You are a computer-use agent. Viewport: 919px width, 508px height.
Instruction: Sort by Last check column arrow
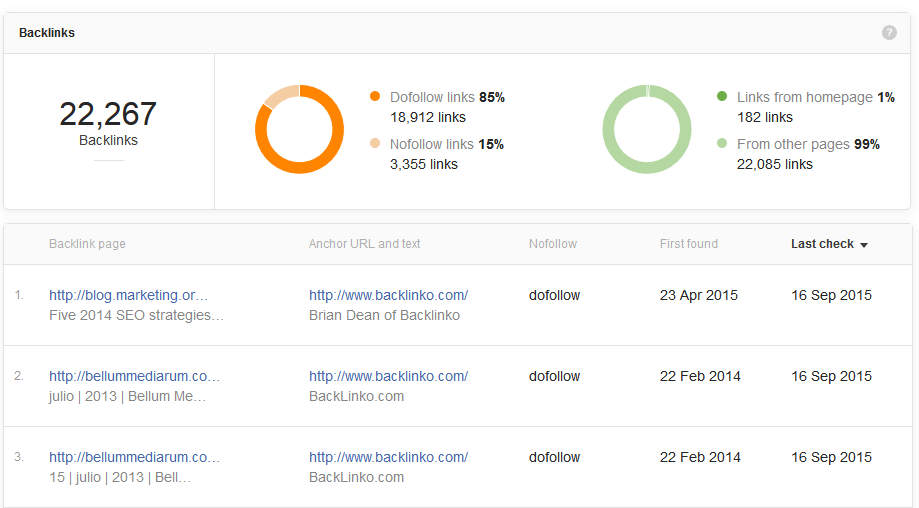click(x=864, y=245)
